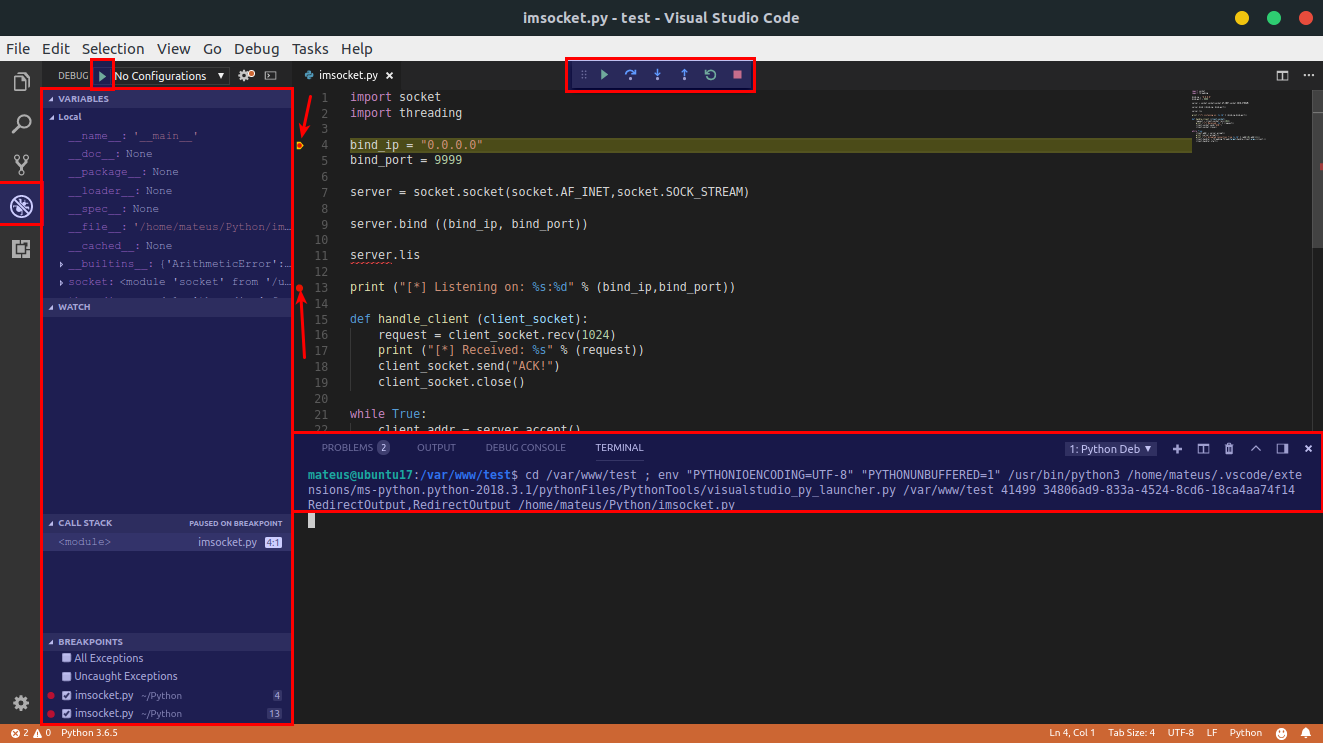Click 'Ln 4, Col 1' in status bar
Viewport: 1323px width, 743px height.
(x=1072, y=733)
